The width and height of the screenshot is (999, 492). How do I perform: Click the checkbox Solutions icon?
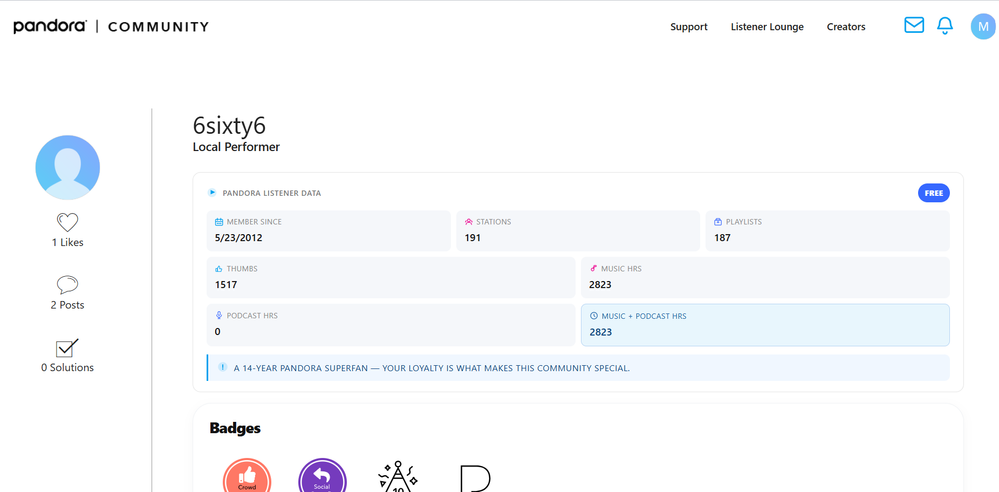coord(68,347)
